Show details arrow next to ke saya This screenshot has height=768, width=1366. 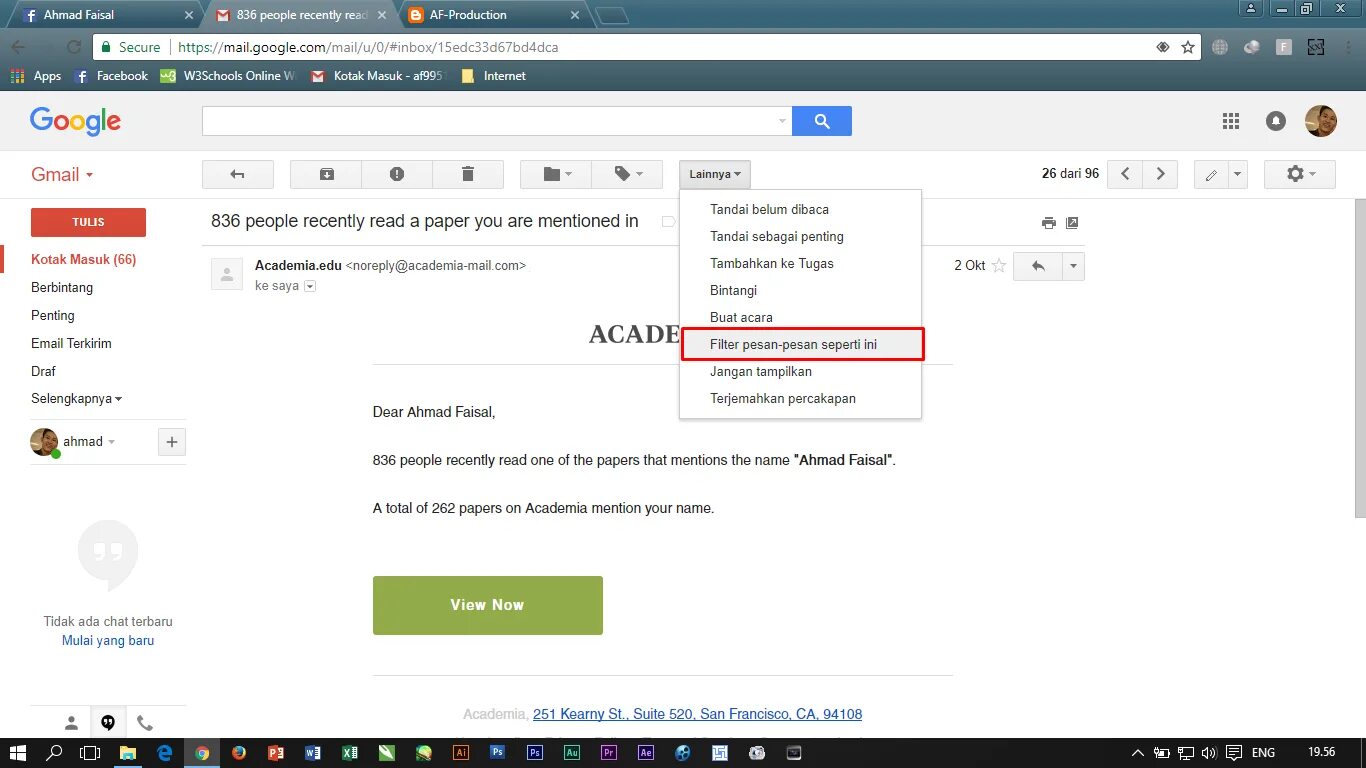click(x=310, y=286)
